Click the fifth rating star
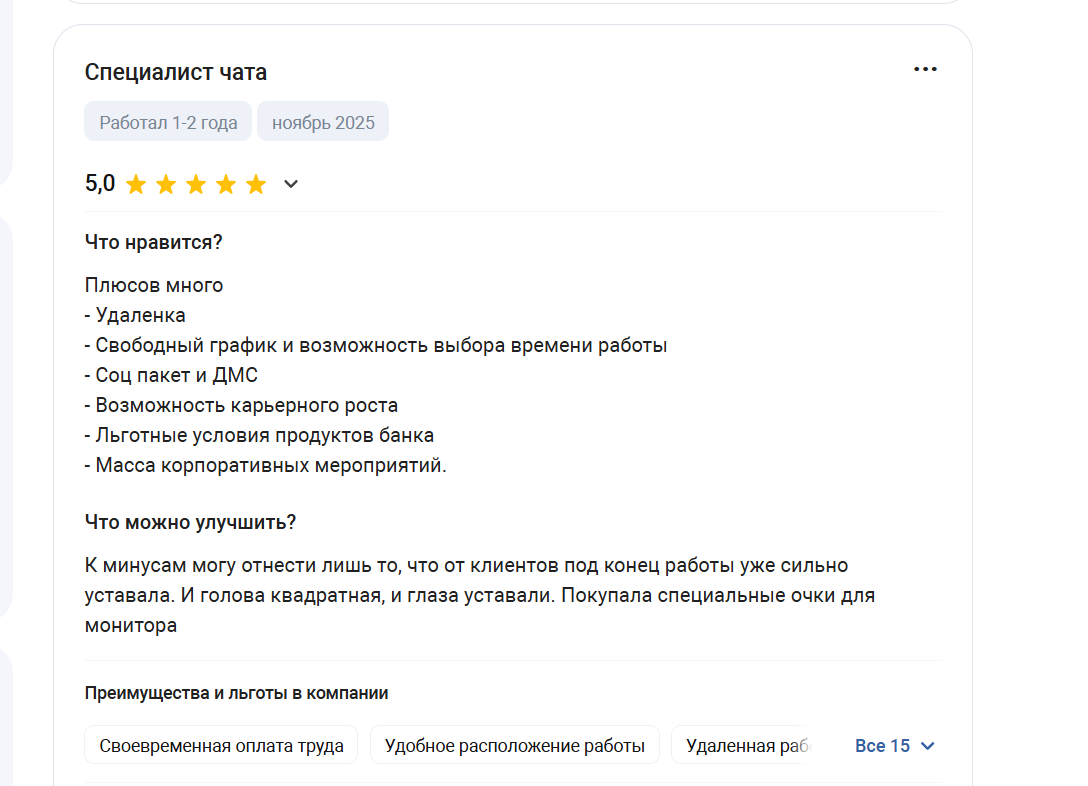 point(256,185)
